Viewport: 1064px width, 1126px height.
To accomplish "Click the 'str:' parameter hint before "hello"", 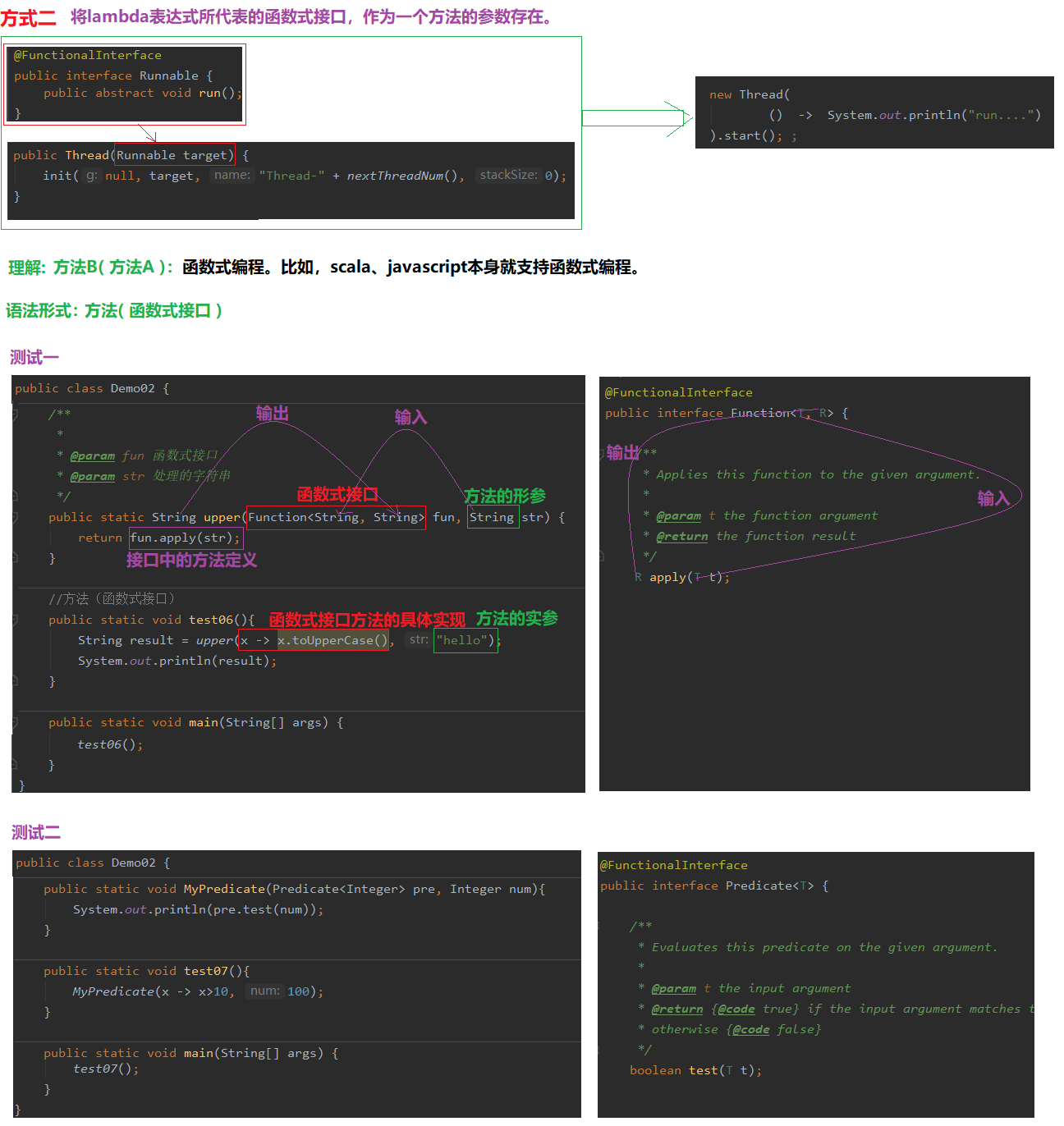I will [x=419, y=640].
